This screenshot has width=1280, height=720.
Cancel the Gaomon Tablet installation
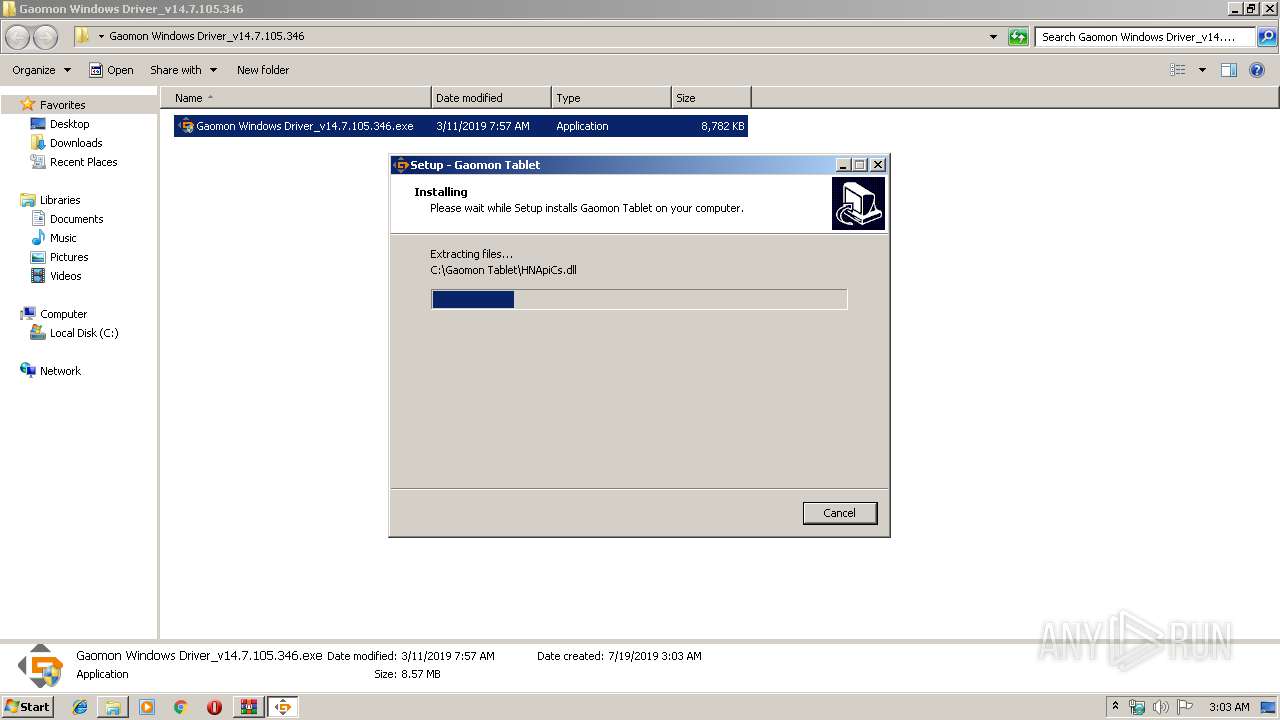pos(840,513)
